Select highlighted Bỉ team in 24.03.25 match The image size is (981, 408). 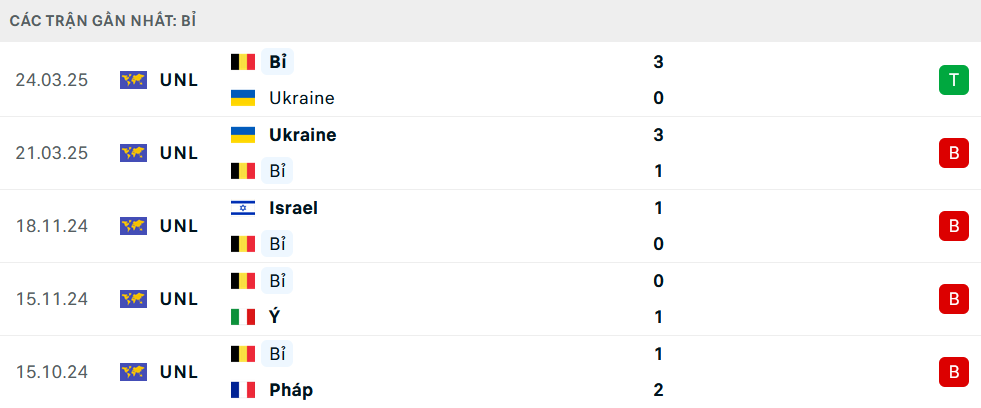click(x=277, y=61)
